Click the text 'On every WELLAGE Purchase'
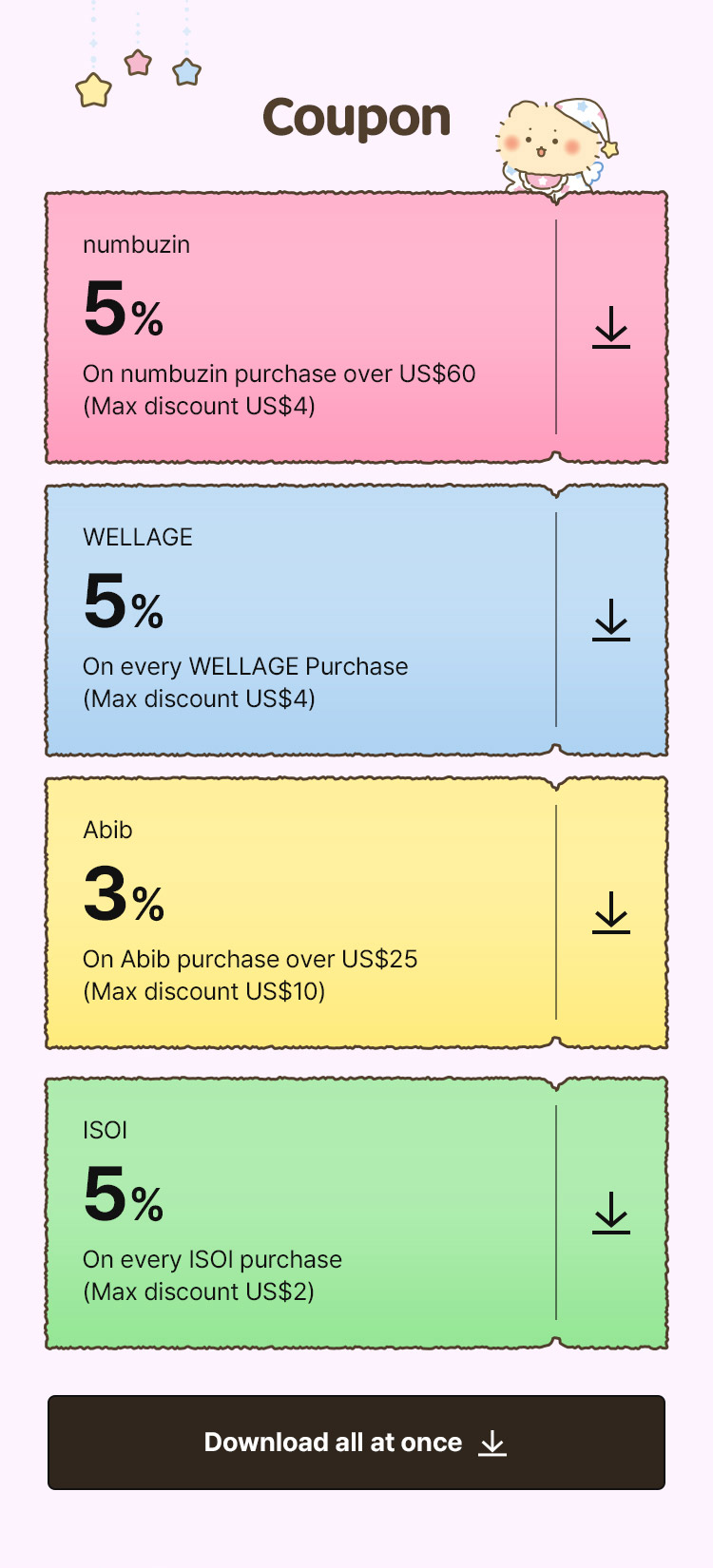 tap(244, 666)
